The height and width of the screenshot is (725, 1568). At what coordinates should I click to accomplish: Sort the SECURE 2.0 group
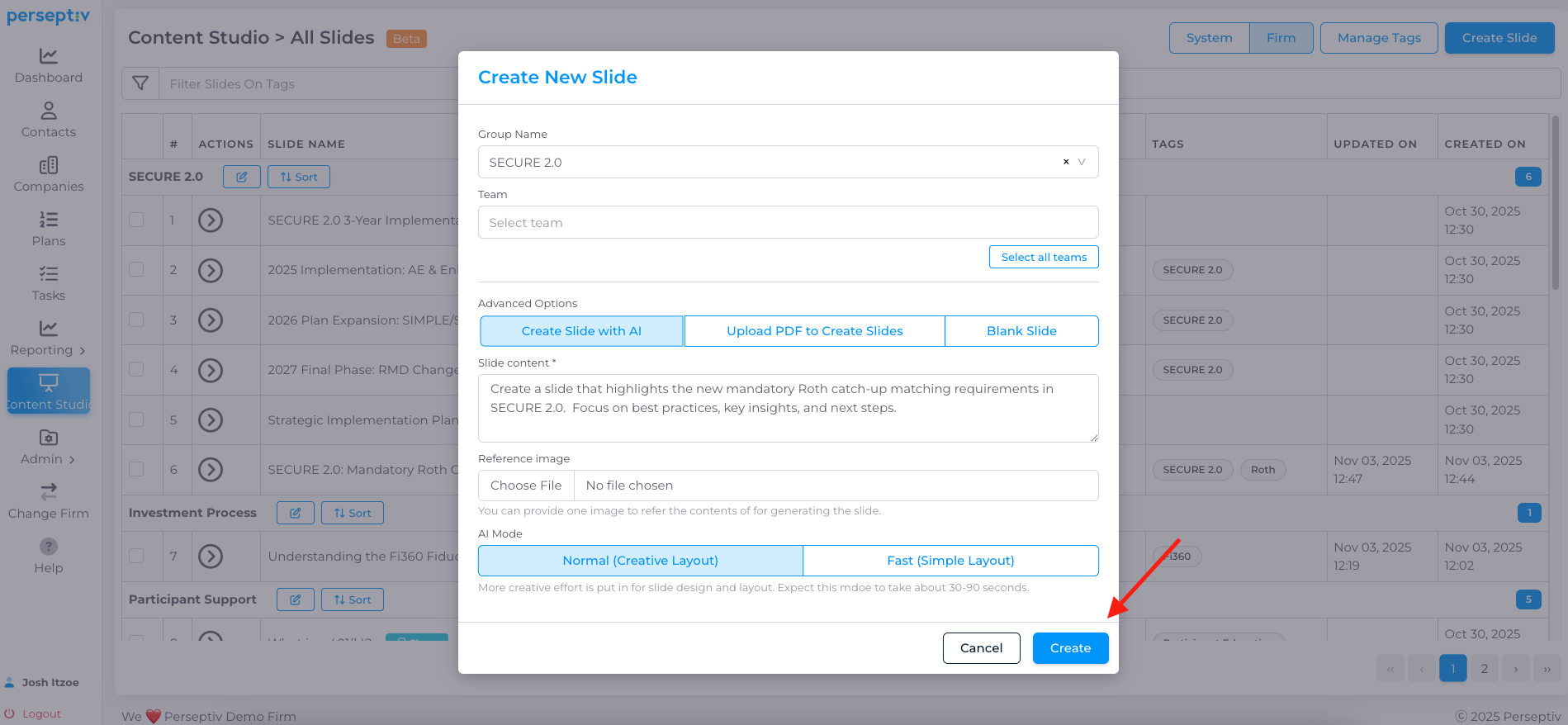coord(299,177)
